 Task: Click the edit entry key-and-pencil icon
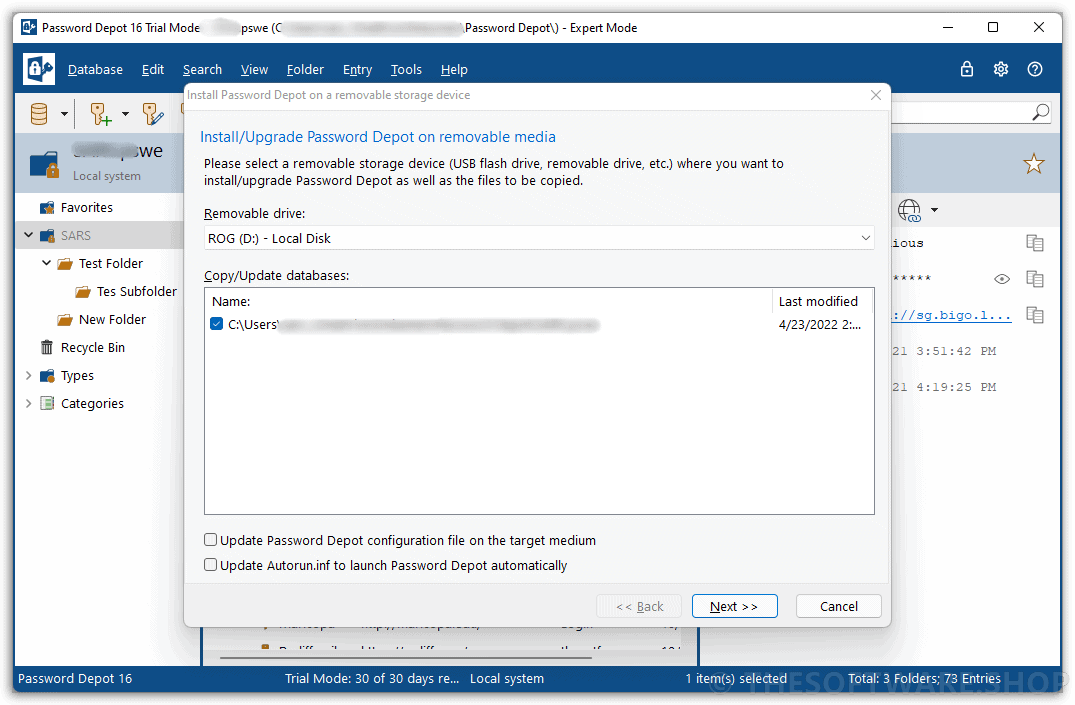(153, 114)
